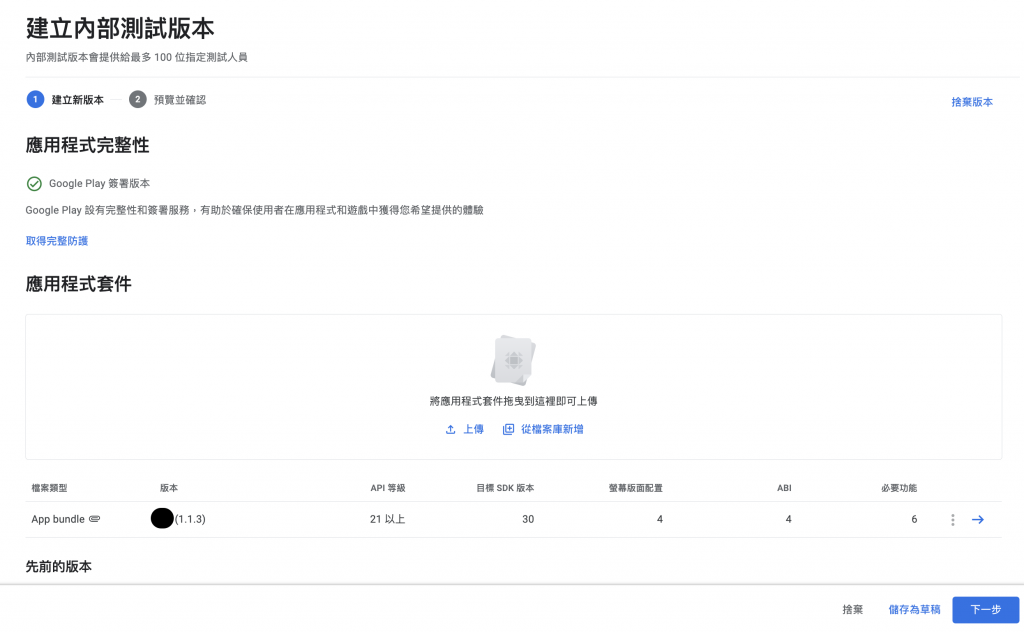This screenshot has width=1024, height=632.
Task: Click the paperclip icon next to App bundle
Action: (95, 519)
